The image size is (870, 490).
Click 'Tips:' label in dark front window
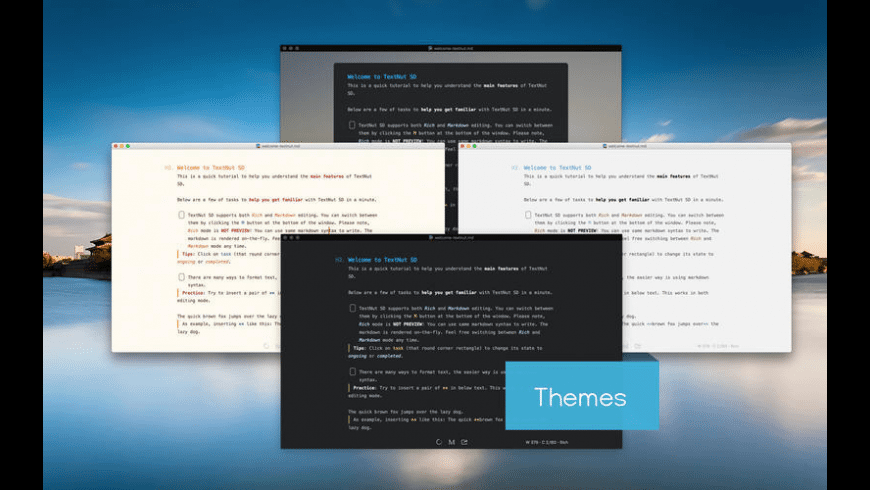[359, 348]
